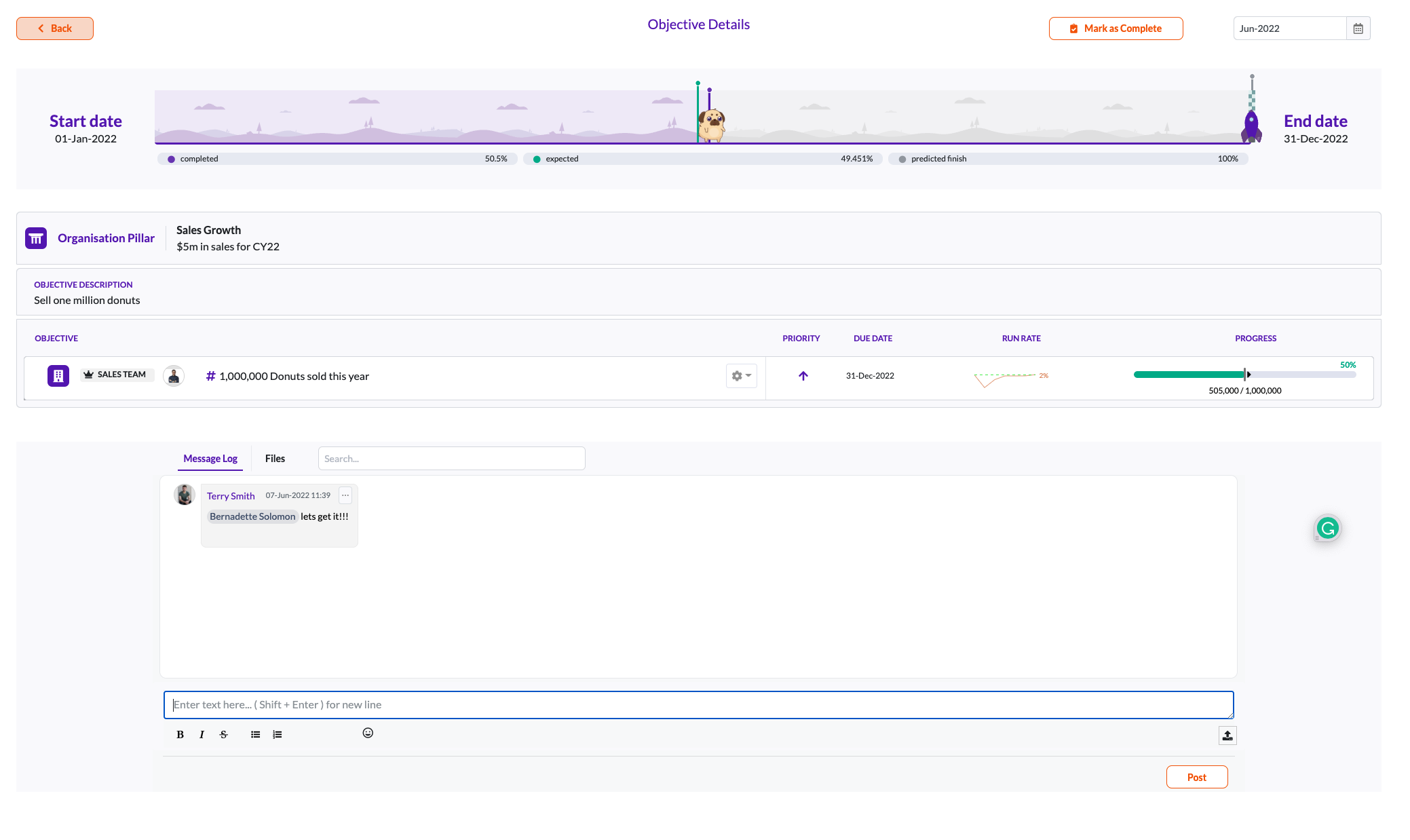Open 1,000,000 Donuts sold this year objective
The width and height of the screenshot is (1410, 840).
[294, 376]
